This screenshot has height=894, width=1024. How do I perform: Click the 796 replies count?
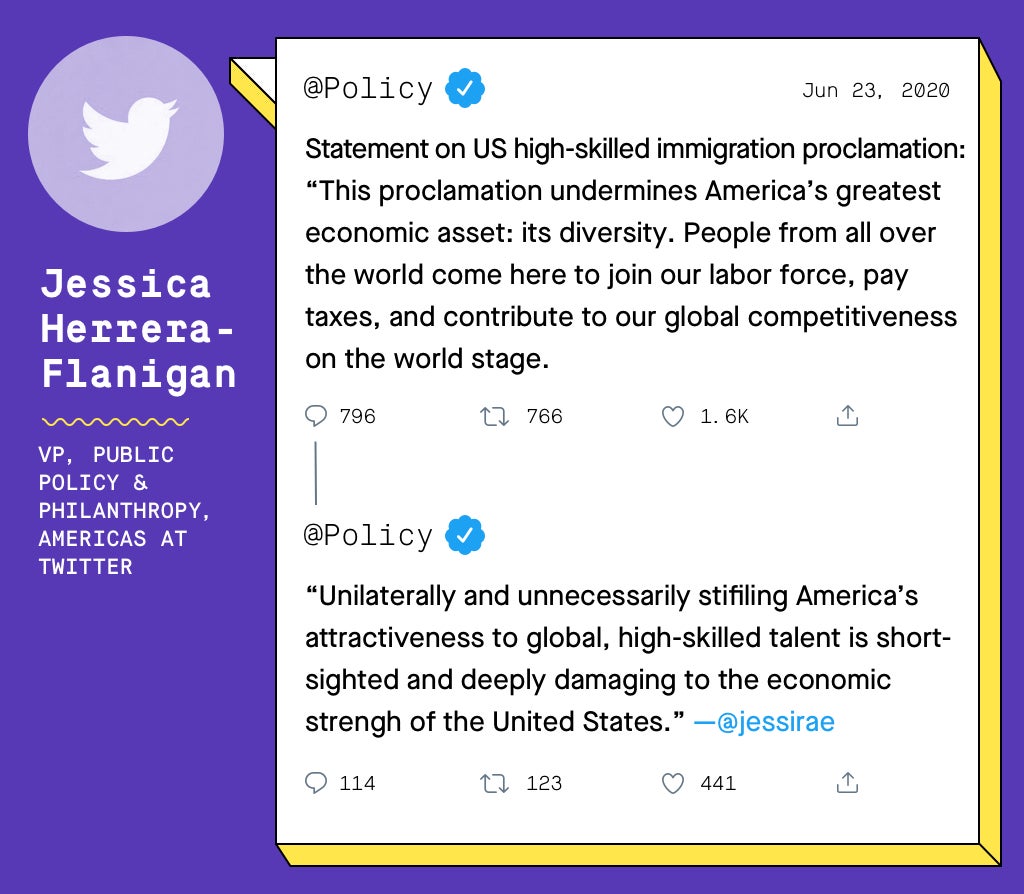coord(357,416)
